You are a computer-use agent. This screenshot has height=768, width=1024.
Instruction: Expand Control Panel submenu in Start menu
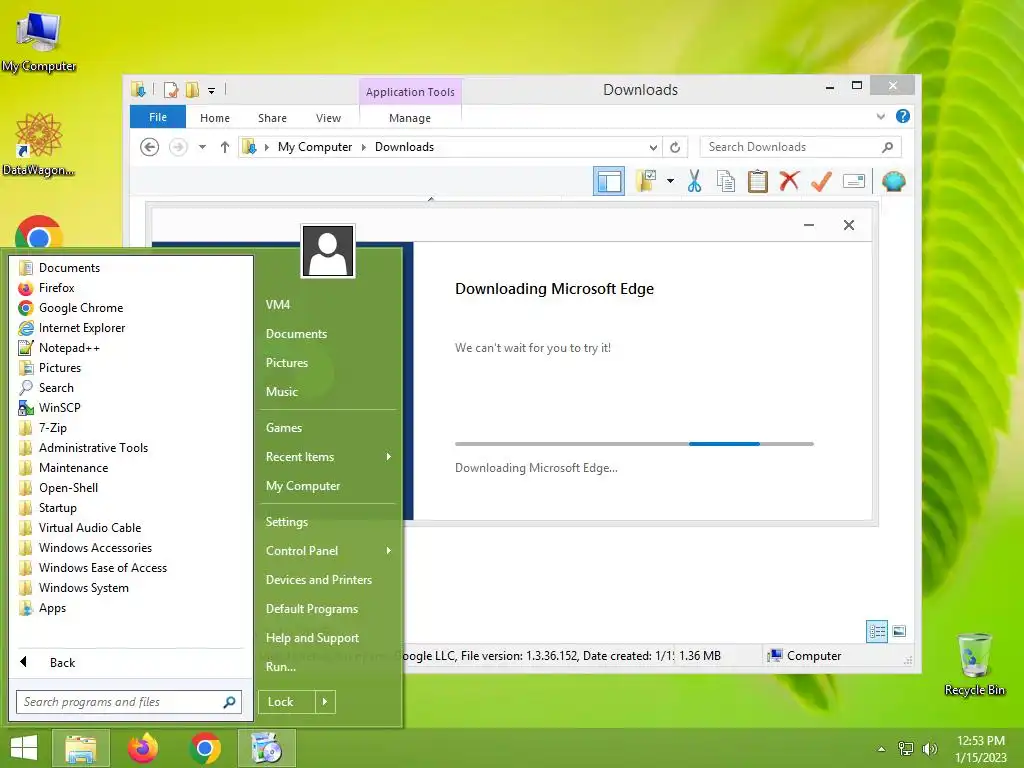tap(328, 551)
